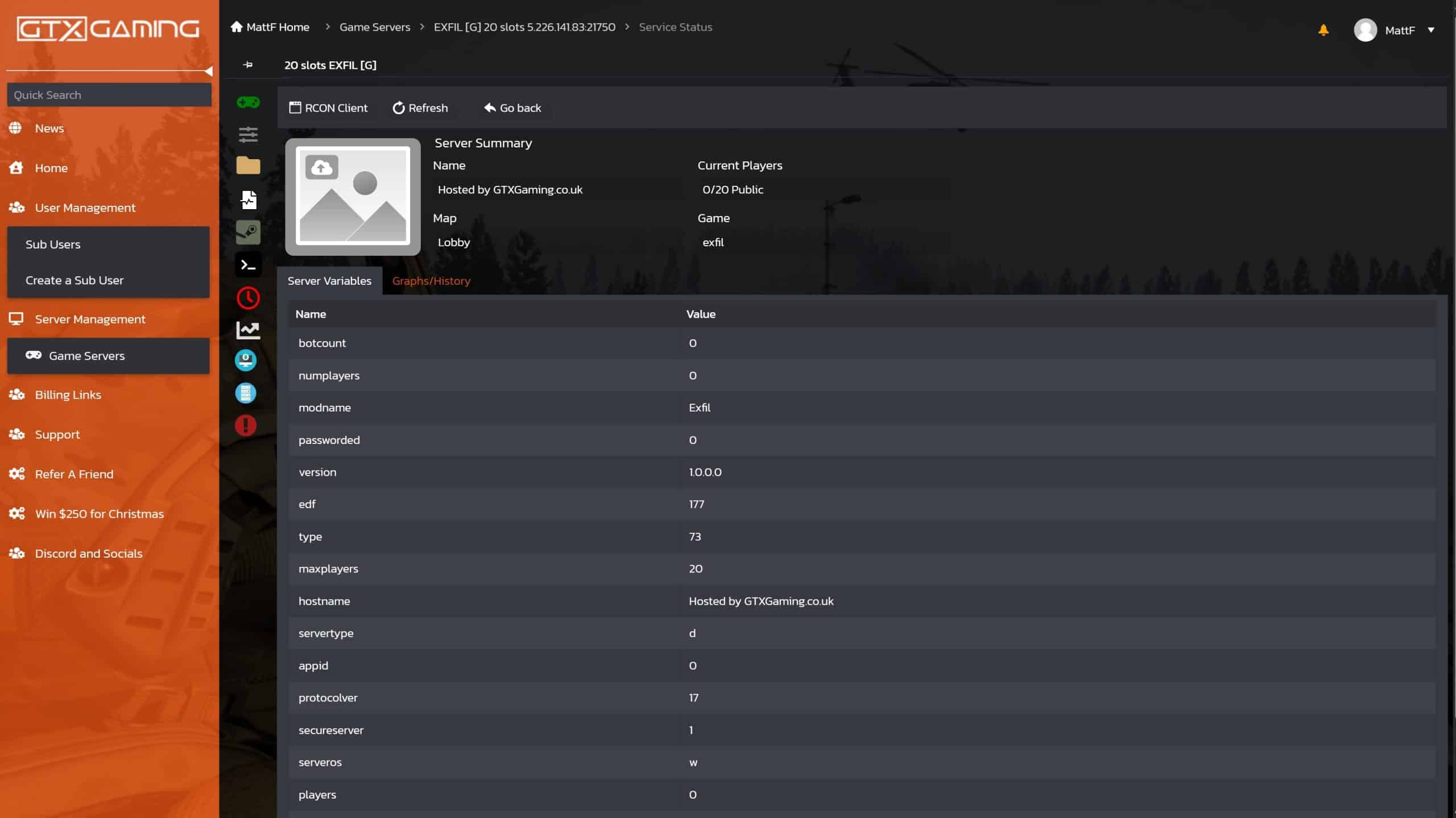The width and height of the screenshot is (1456, 818).
Task: Click the Go back button
Action: 512,108
